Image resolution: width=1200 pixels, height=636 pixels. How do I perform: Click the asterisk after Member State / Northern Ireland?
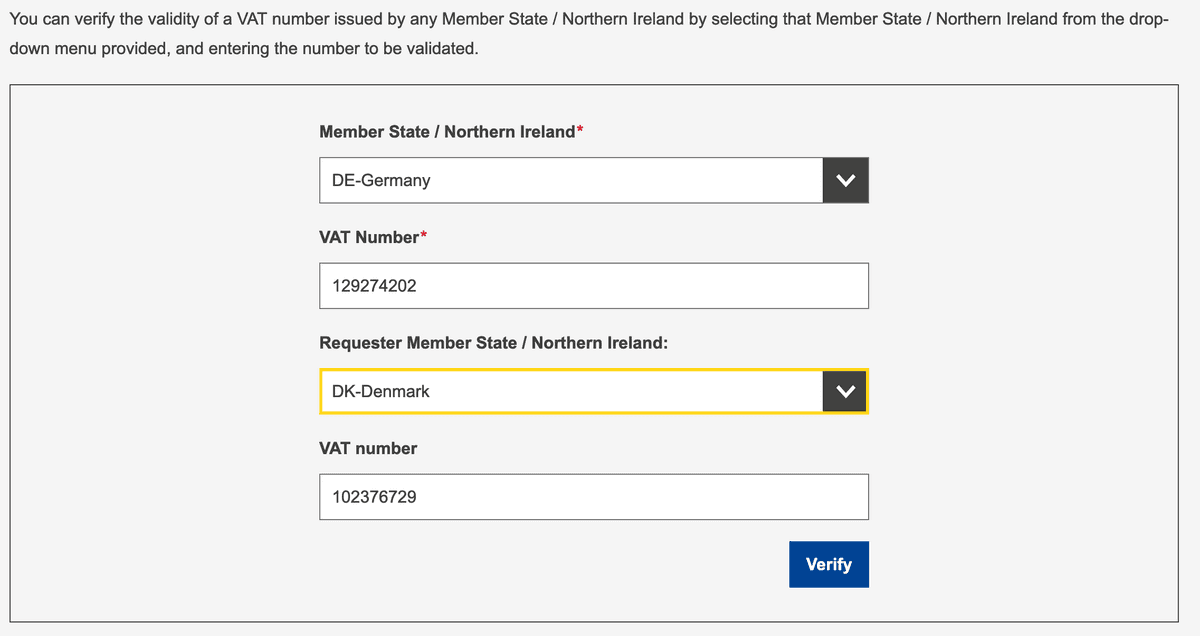pyautogui.click(x=582, y=130)
